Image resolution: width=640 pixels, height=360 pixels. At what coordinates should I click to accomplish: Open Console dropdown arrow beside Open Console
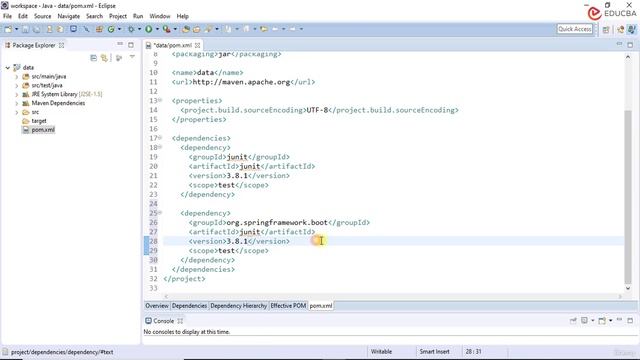tap(611, 320)
